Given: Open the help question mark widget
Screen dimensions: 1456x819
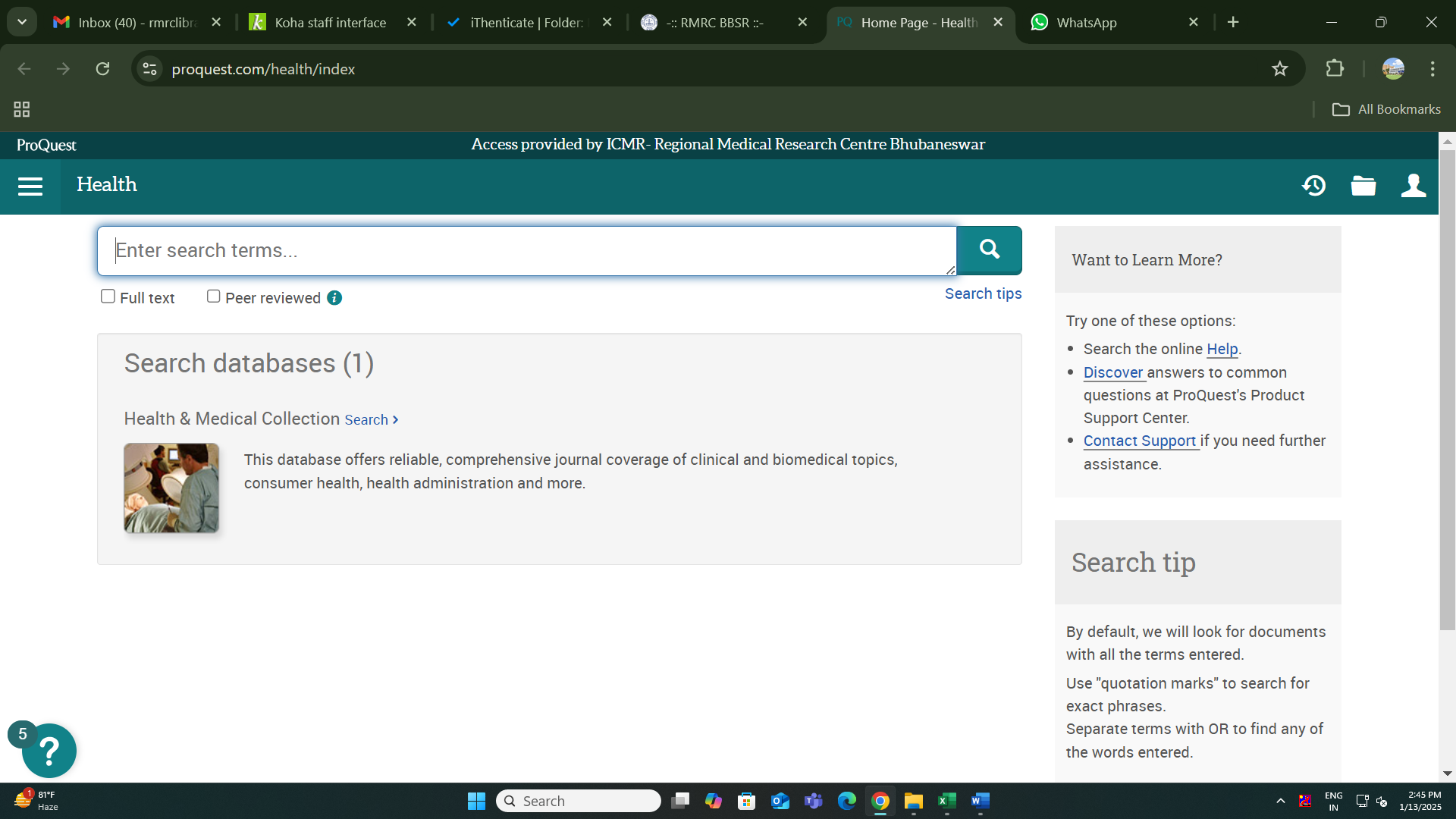Looking at the screenshot, I should (49, 751).
